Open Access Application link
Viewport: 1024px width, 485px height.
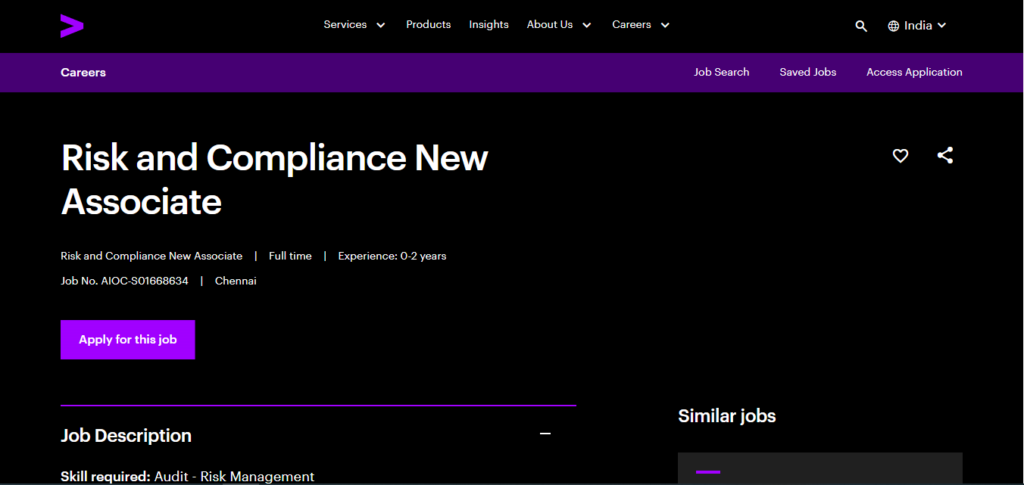pyautogui.click(x=914, y=72)
